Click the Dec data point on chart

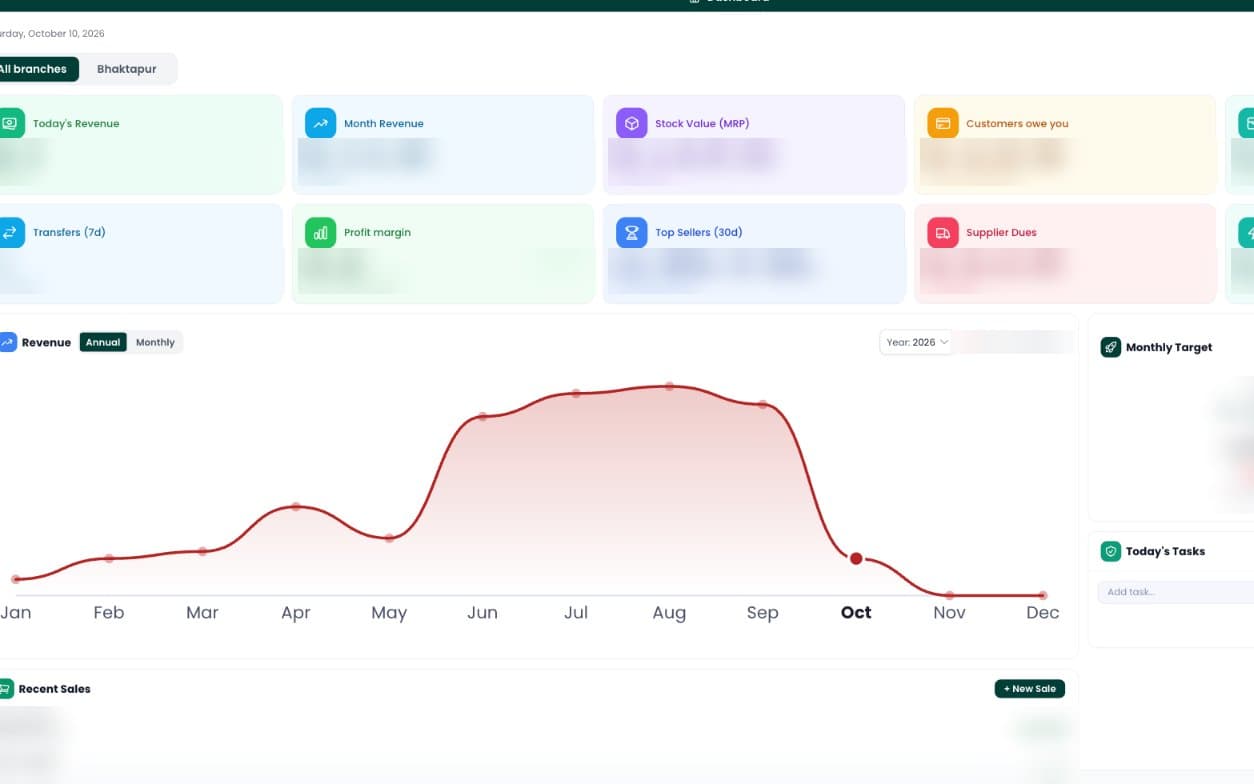1043,595
